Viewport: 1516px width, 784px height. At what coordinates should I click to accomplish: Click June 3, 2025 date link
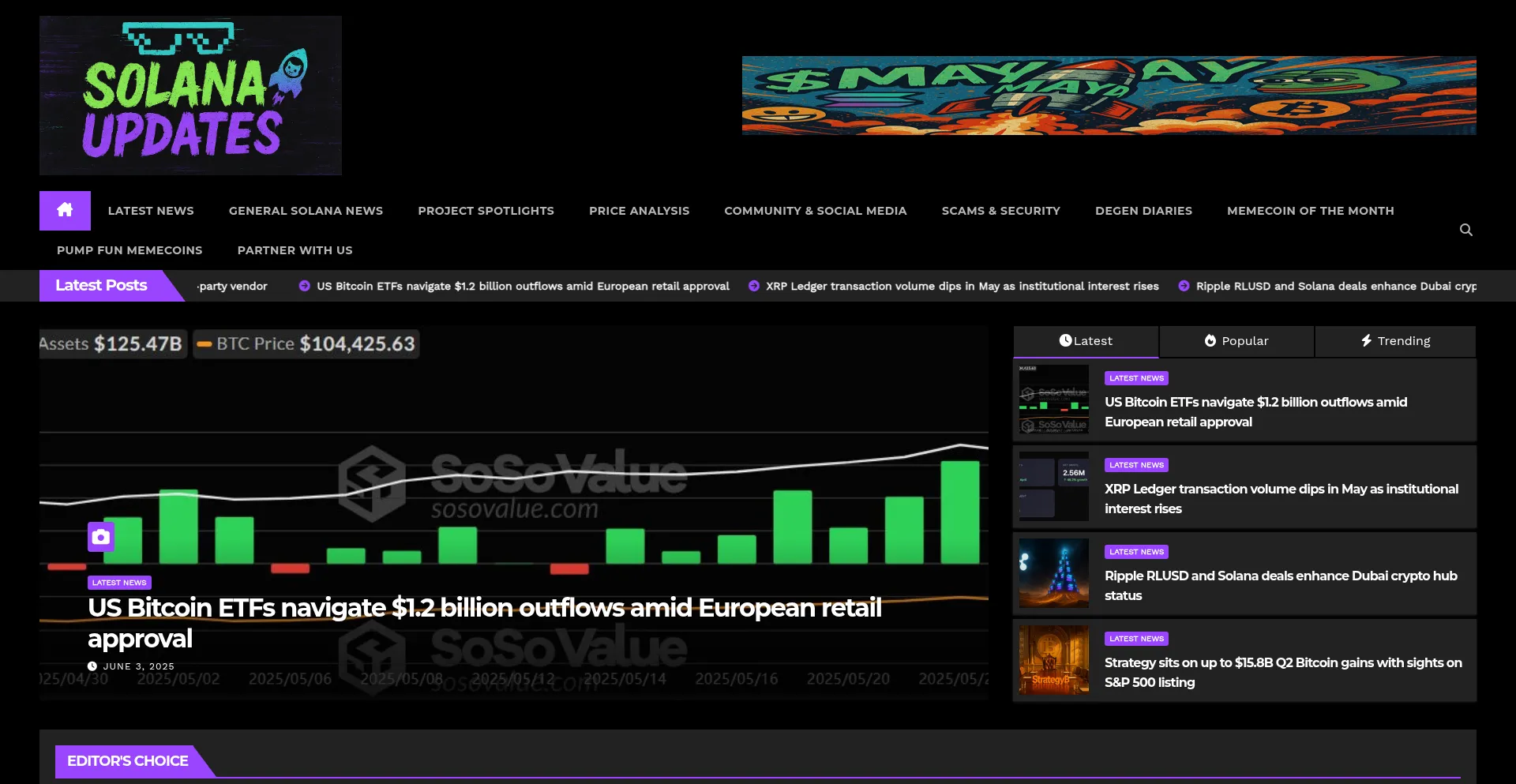pos(138,666)
